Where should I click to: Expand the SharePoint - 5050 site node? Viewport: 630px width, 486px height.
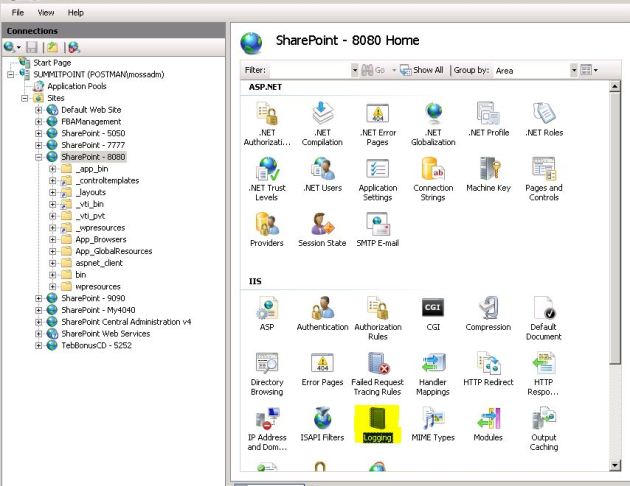click(x=39, y=133)
